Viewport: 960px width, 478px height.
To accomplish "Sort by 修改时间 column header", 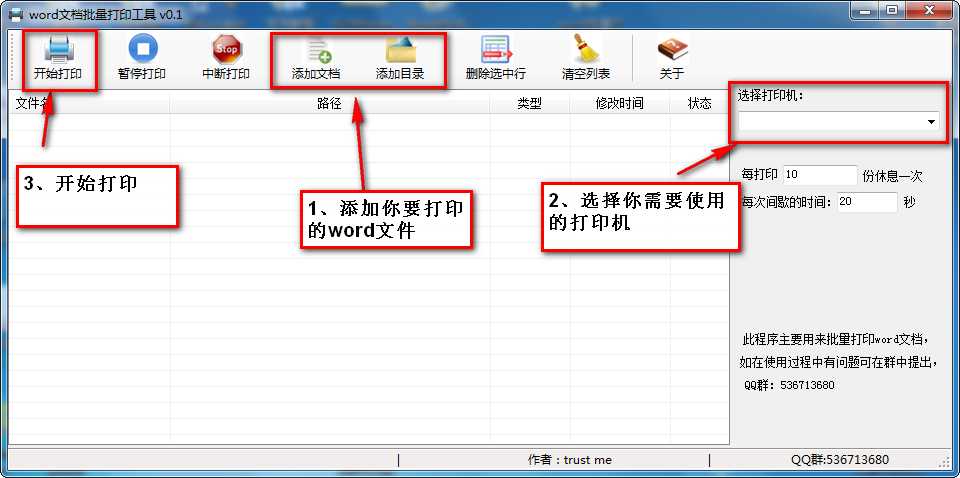I will pyautogui.click(x=620, y=103).
